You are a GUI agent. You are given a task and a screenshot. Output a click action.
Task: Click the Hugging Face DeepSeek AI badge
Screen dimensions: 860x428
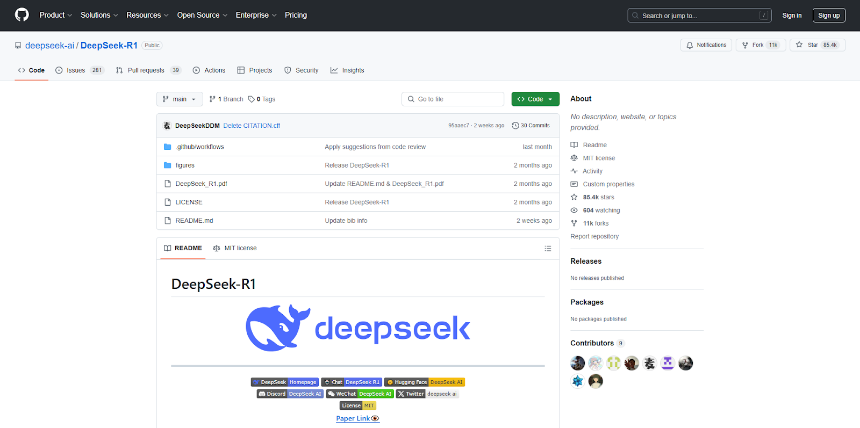pos(425,382)
